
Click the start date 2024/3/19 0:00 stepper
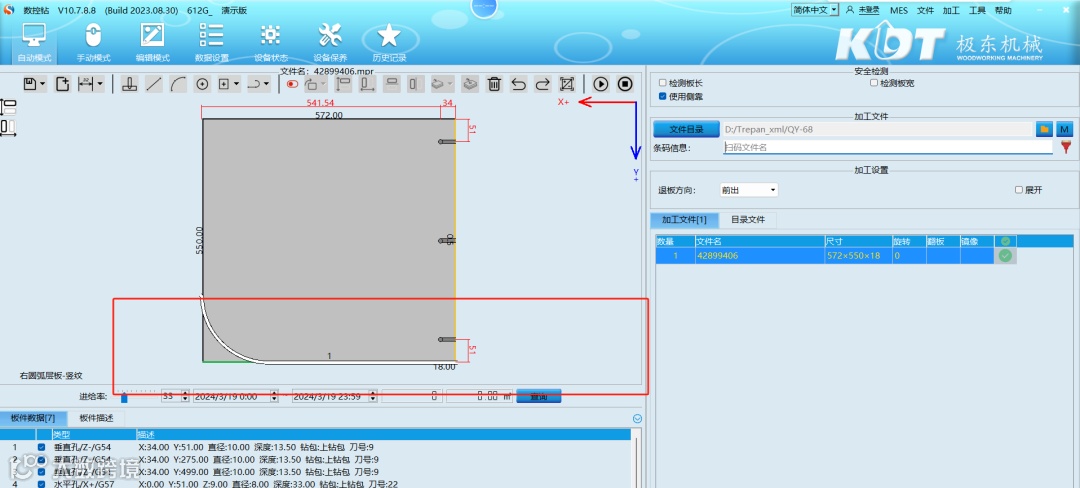pos(276,396)
